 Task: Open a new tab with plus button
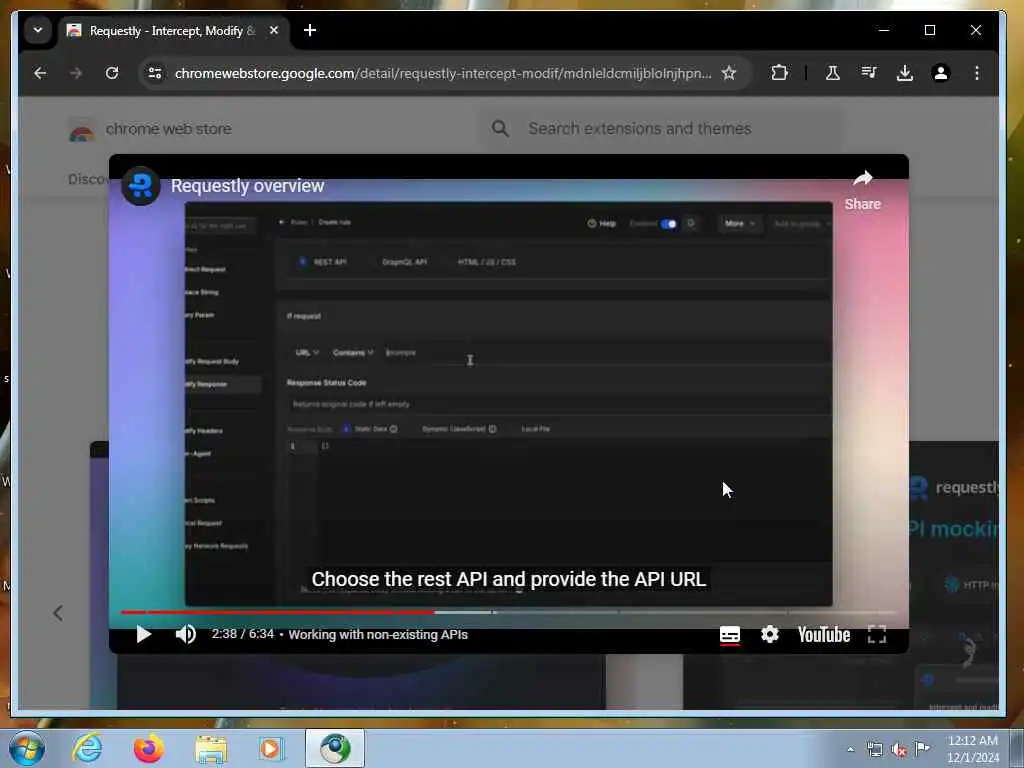click(310, 31)
